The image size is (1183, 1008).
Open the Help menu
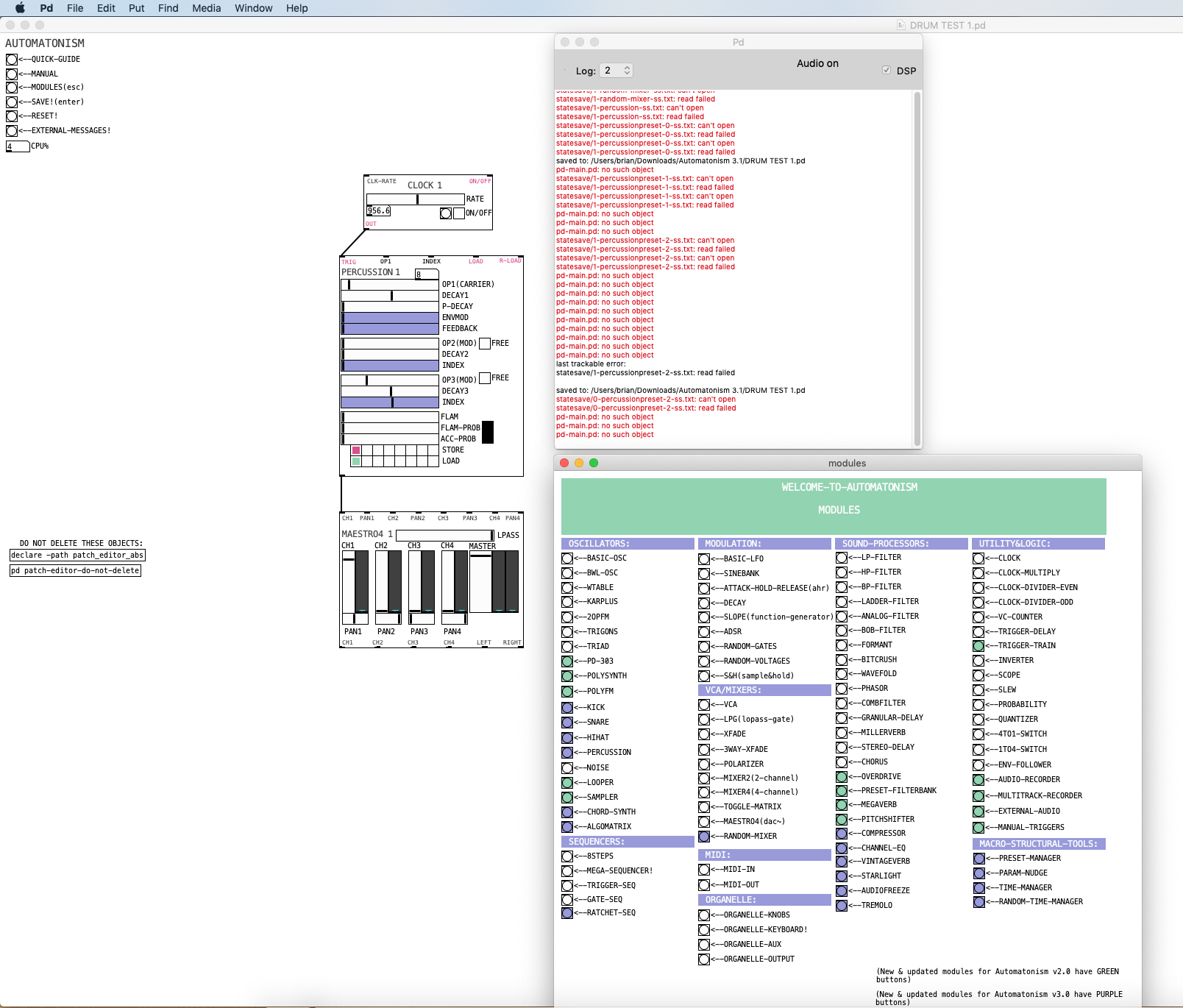[x=297, y=8]
